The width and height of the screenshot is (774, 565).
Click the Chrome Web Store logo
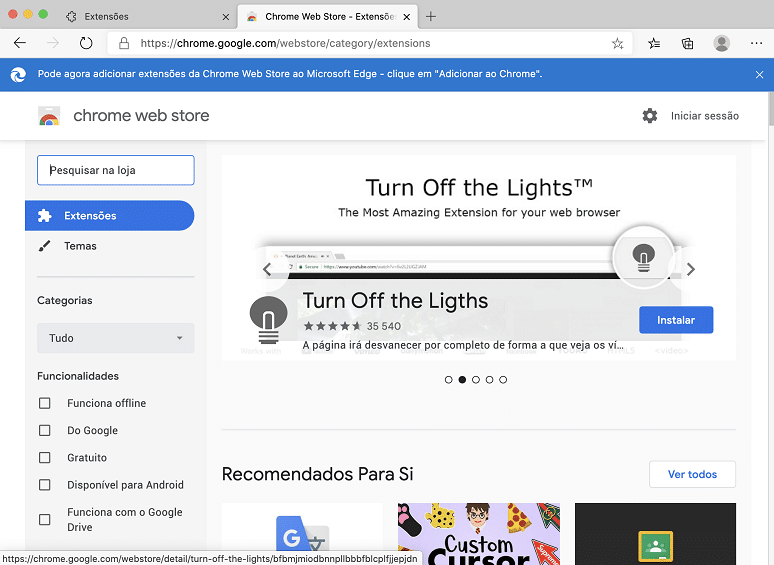tap(49, 116)
